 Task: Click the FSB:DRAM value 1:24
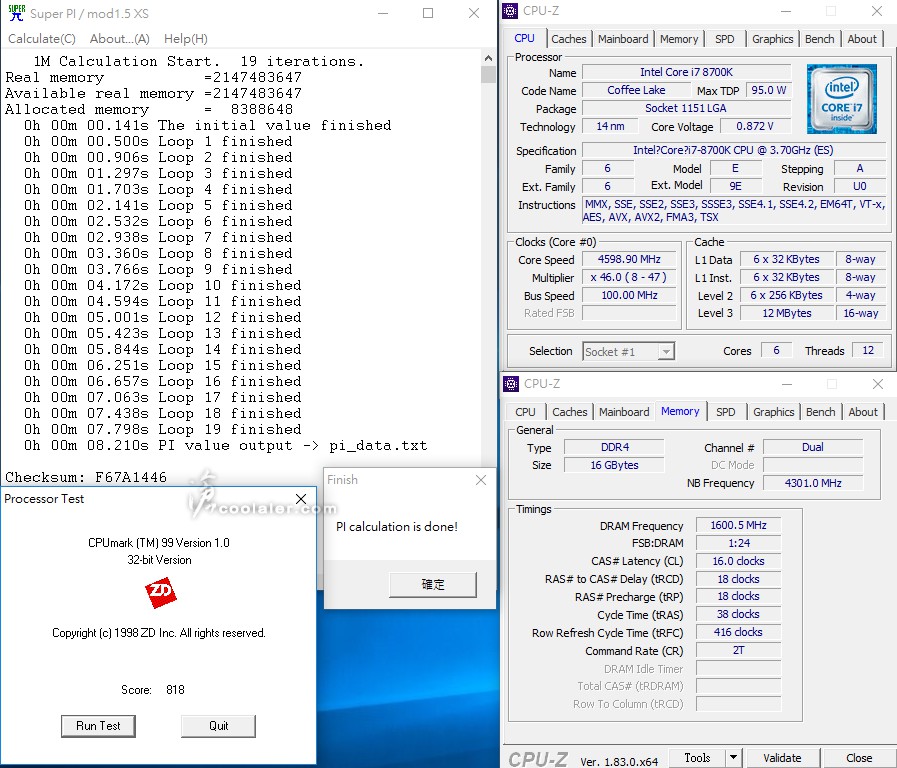coord(738,543)
